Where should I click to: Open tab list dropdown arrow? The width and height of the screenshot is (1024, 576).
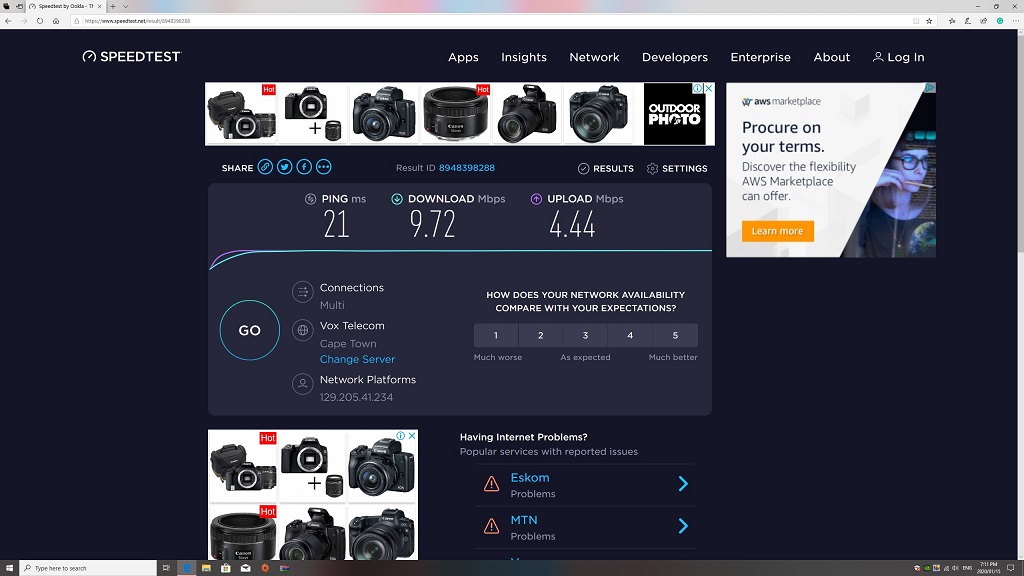coord(125,7)
